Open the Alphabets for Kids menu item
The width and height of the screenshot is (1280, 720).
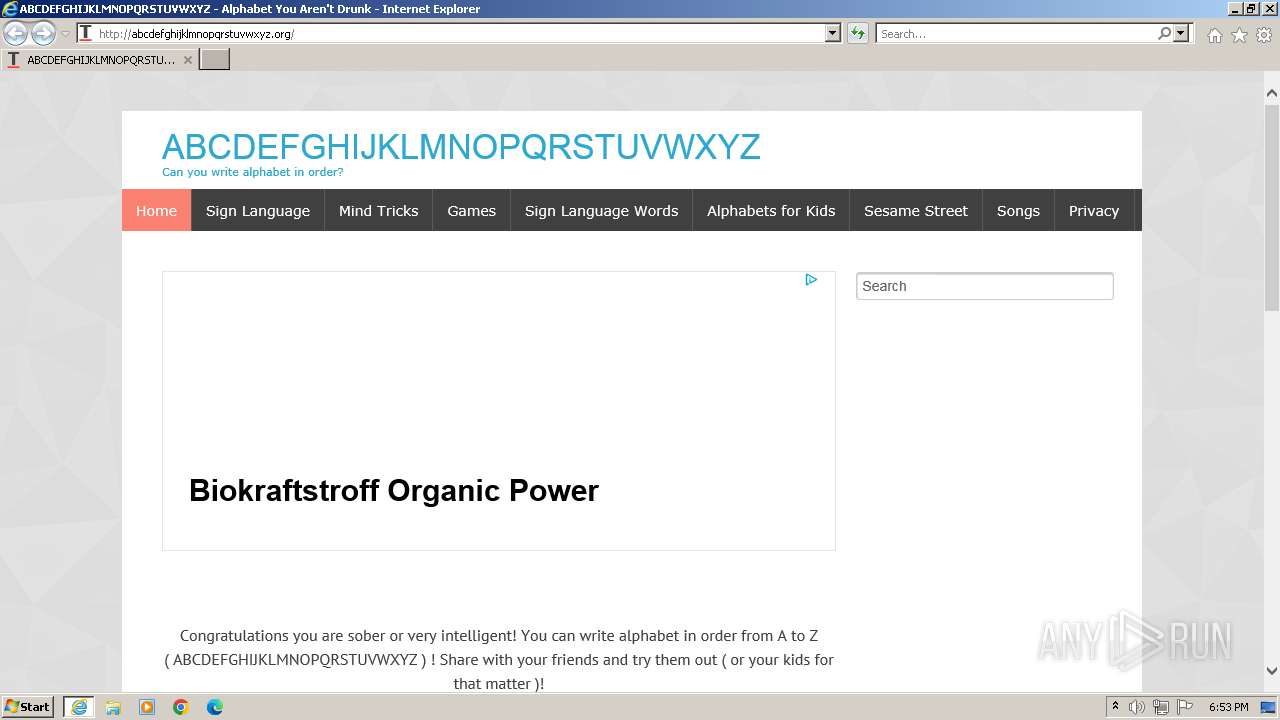coord(771,210)
